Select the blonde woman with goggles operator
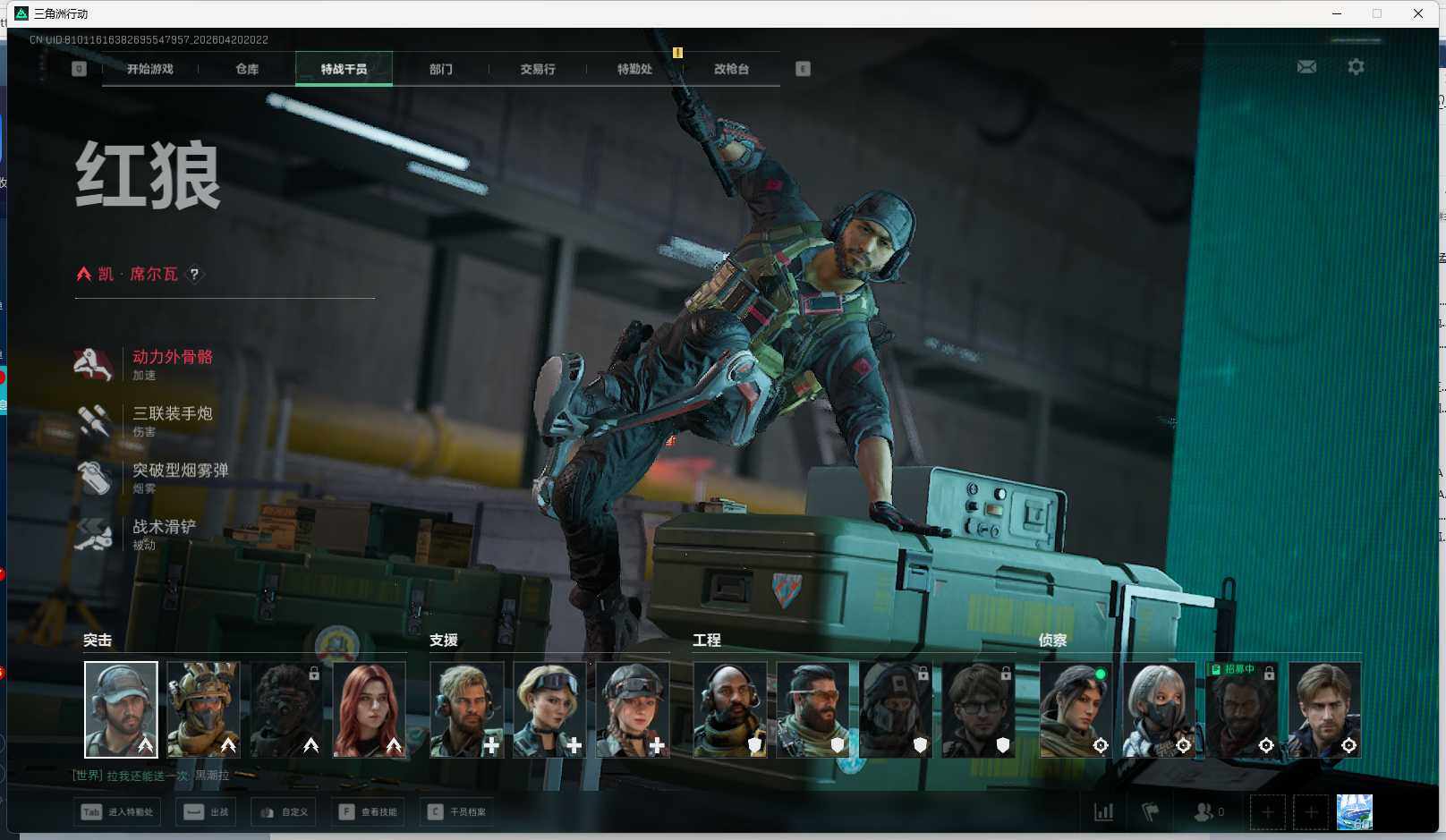 (x=549, y=709)
